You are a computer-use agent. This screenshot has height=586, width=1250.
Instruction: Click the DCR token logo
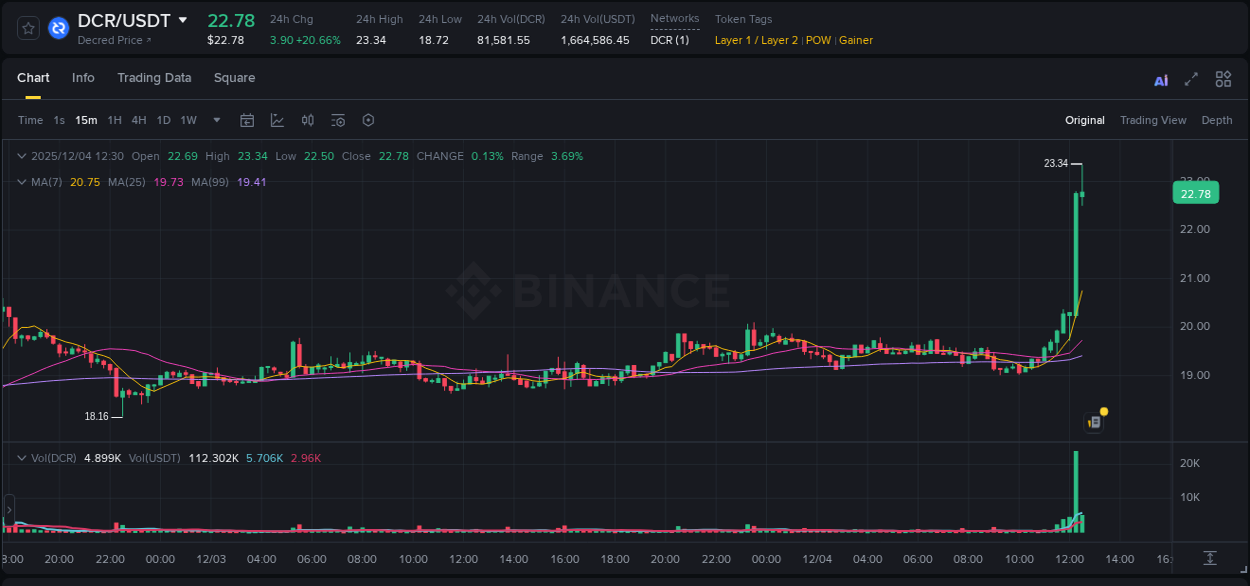pyautogui.click(x=58, y=28)
